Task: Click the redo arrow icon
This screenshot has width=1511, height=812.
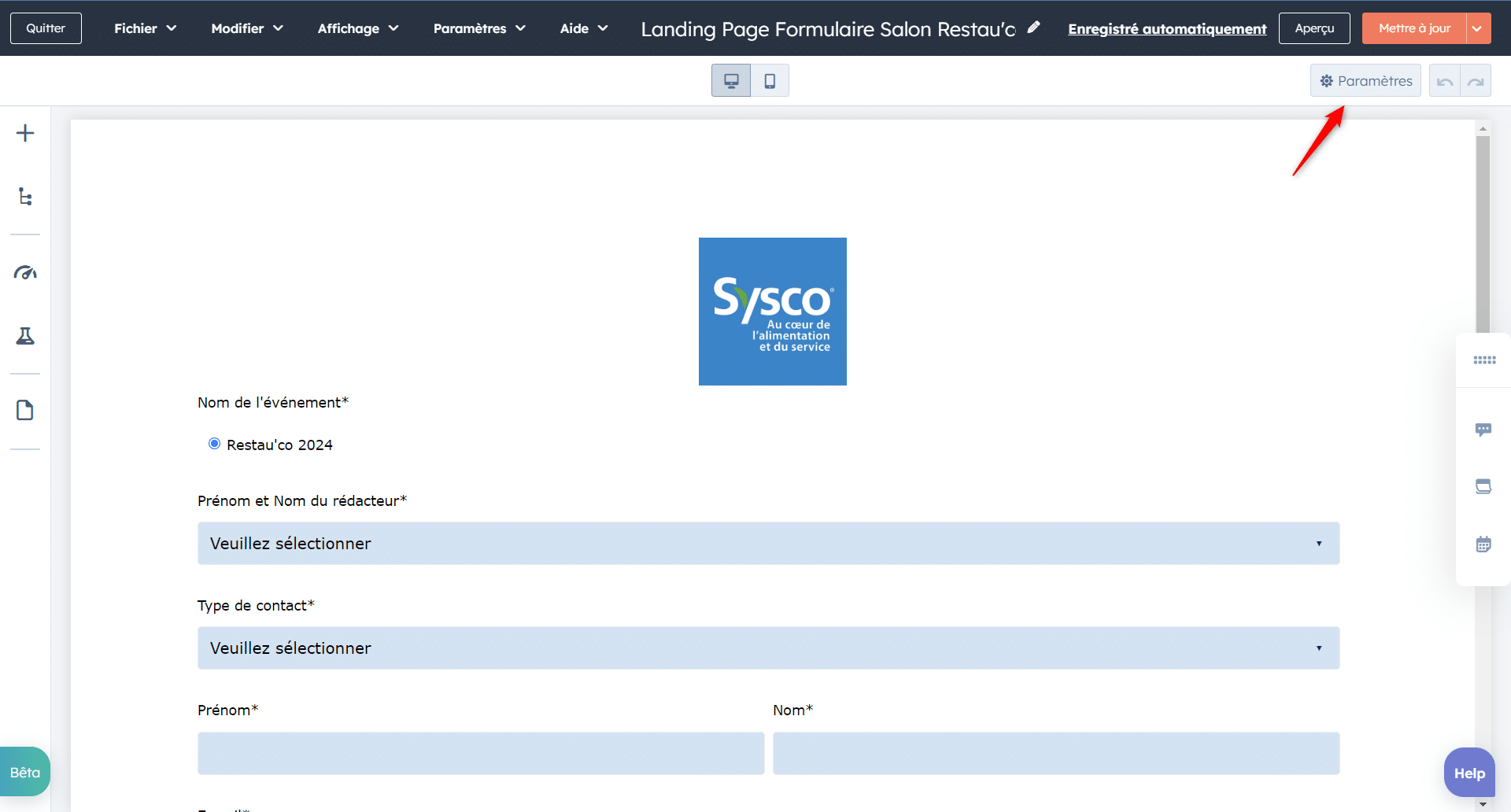Action: point(1476,81)
